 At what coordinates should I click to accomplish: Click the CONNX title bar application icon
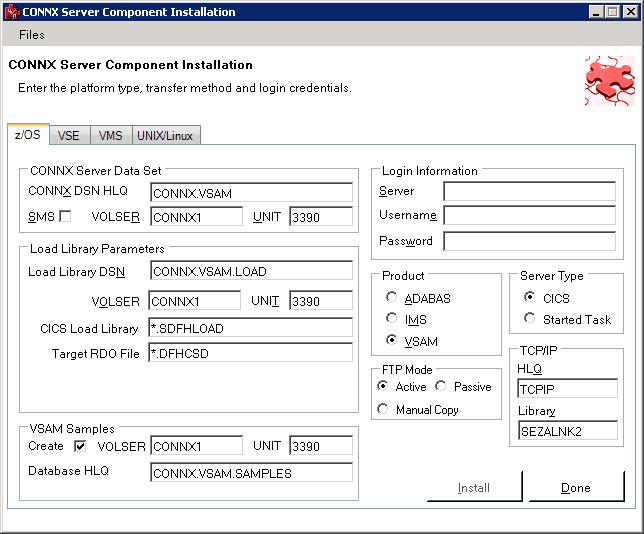(x=11, y=12)
